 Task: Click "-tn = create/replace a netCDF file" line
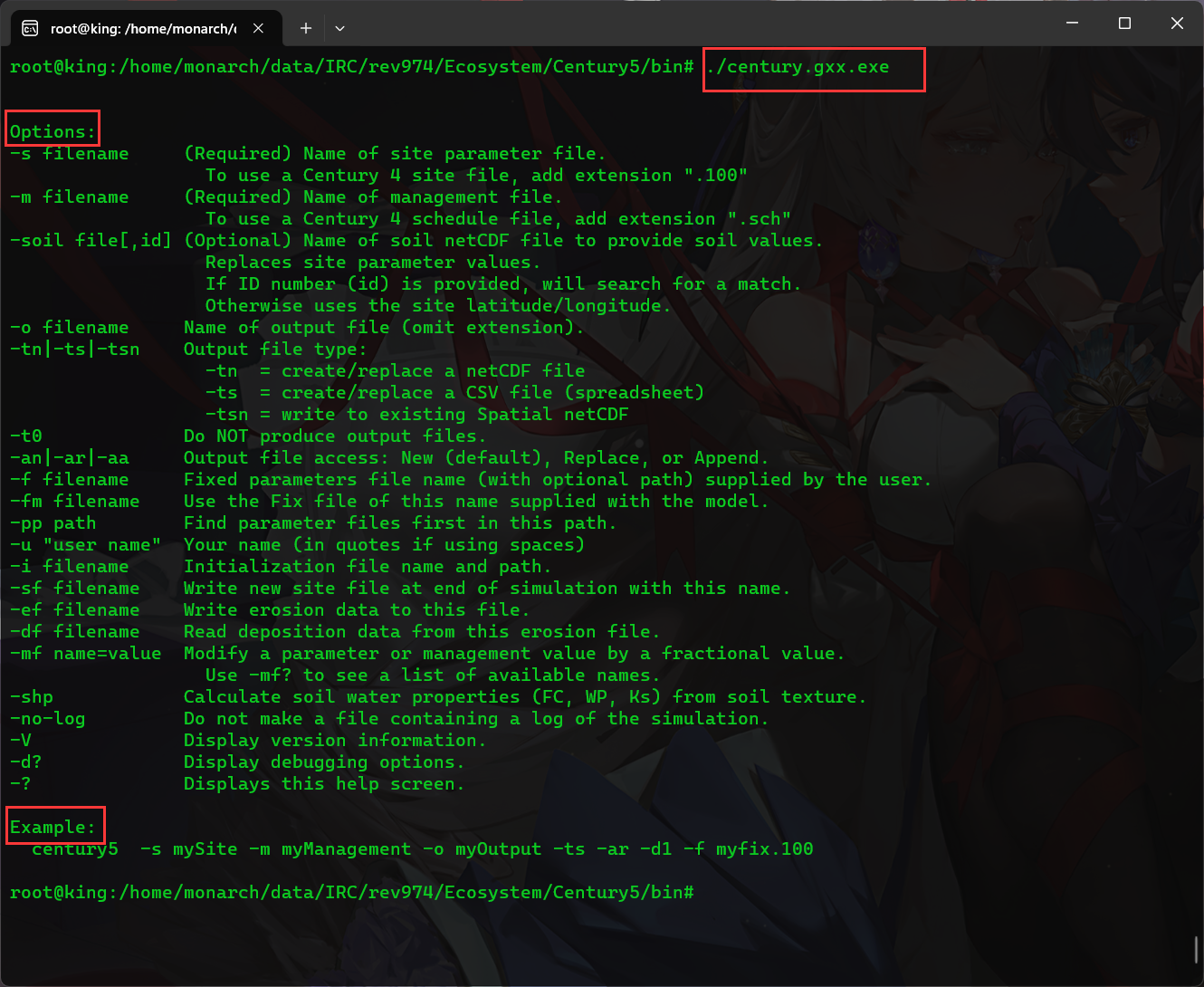point(395,371)
